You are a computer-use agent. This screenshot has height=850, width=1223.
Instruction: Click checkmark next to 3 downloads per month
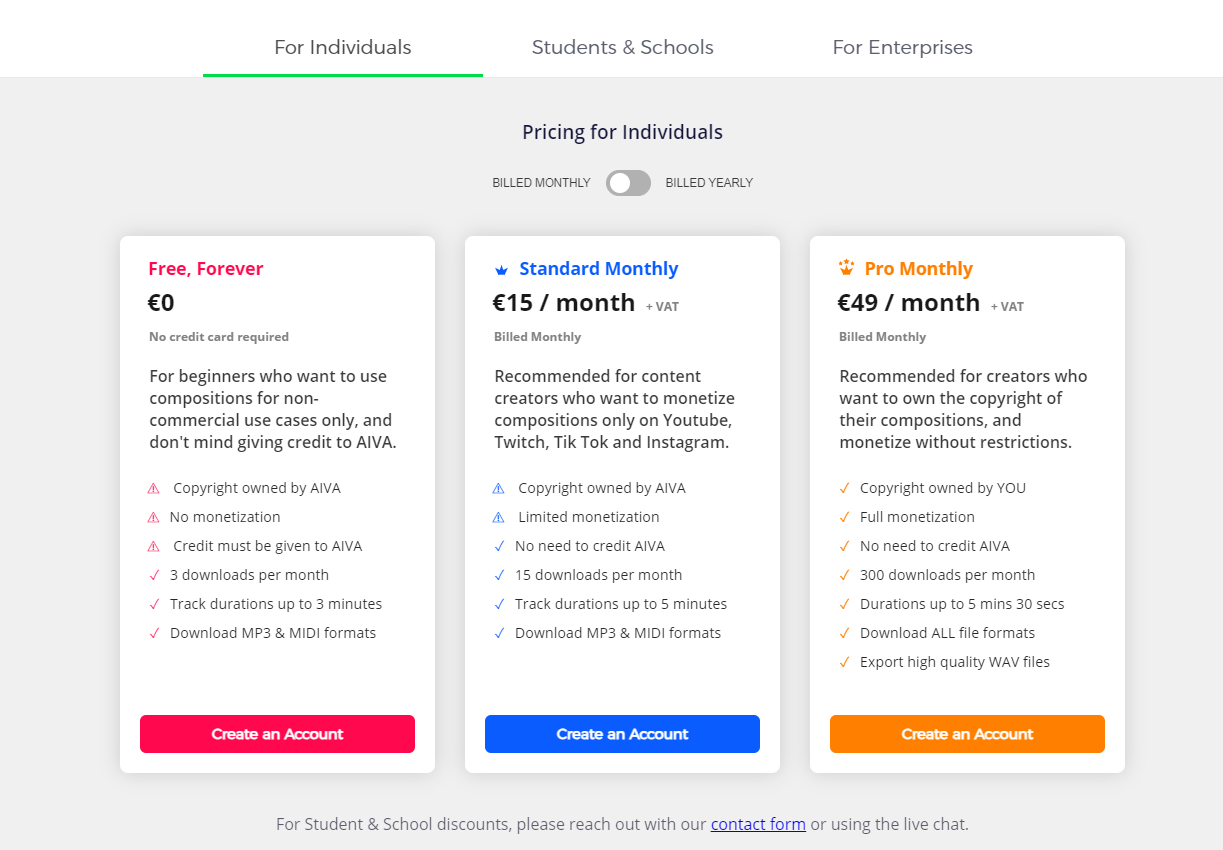tap(154, 575)
